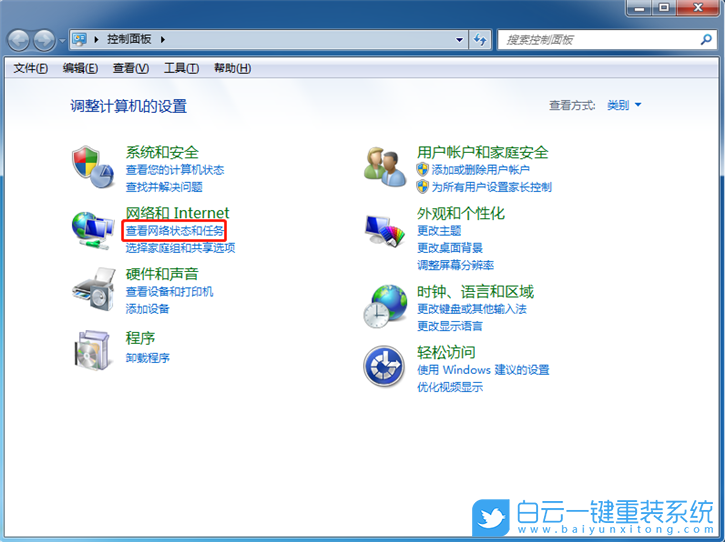Open the Network and Internet globe icon
This screenshot has width=725, height=542.
(93, 229)
